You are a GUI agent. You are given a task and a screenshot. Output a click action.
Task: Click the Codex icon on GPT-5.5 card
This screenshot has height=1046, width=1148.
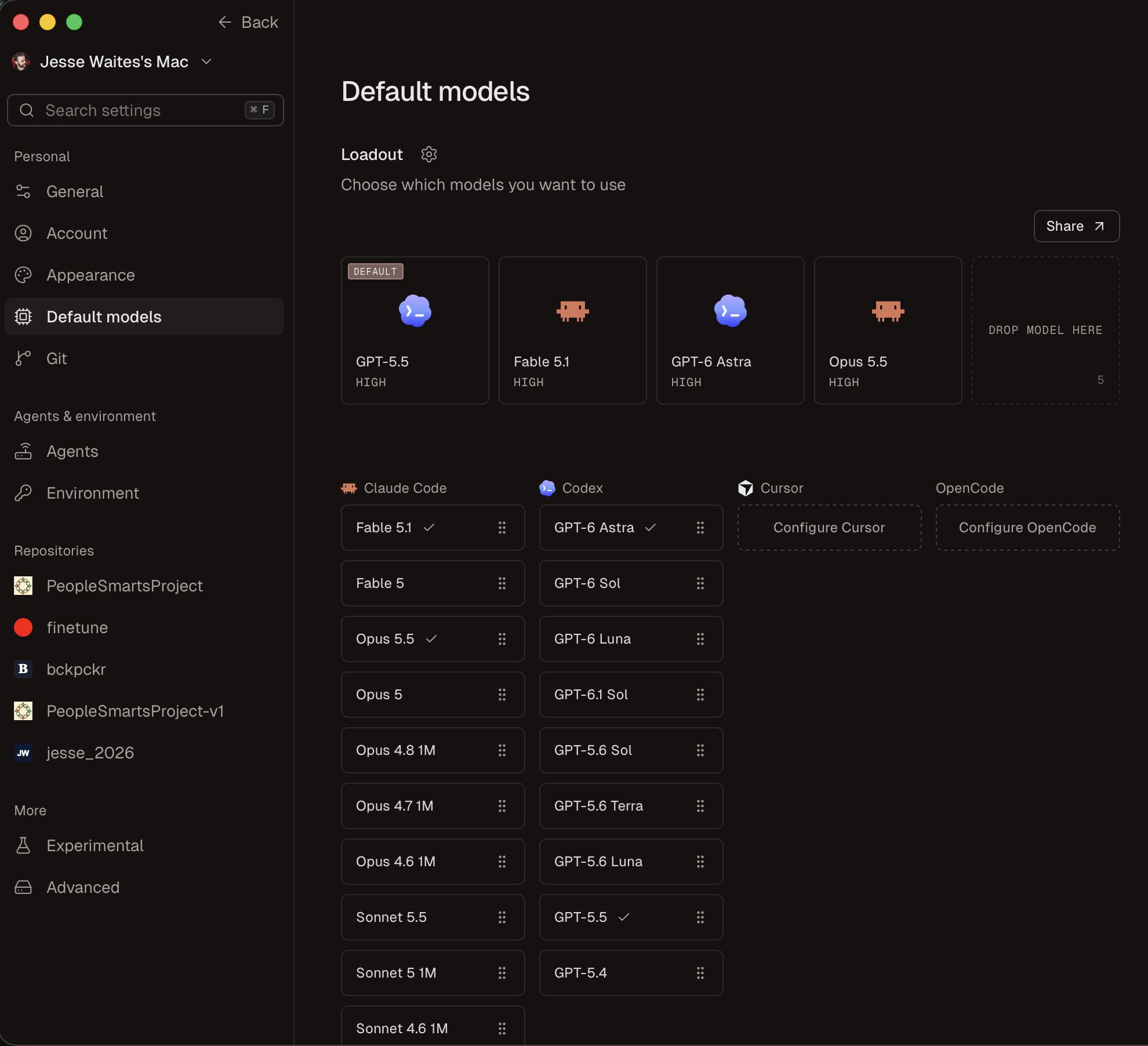[415, 311]
